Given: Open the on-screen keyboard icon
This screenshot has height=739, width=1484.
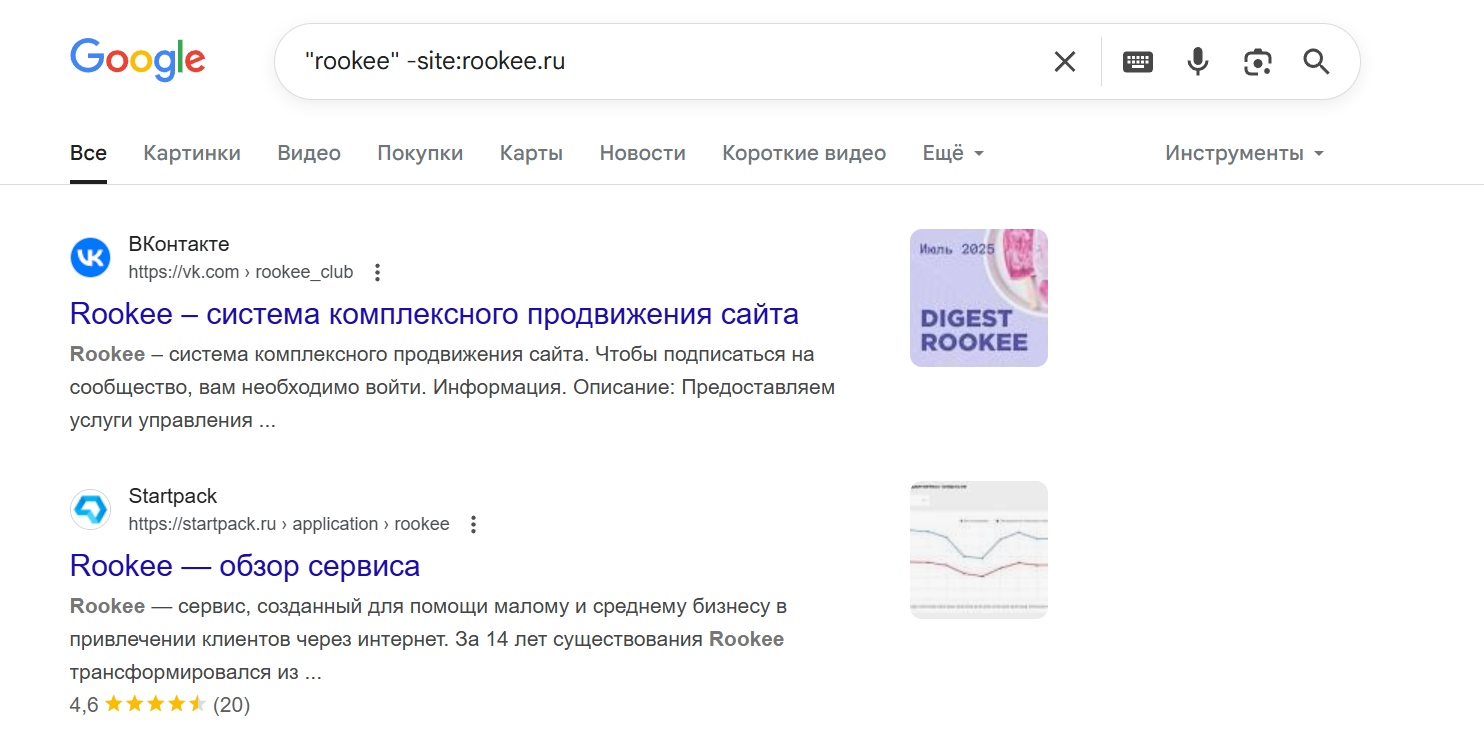Looking at the screenshot, I should [x=1138, y=61].
